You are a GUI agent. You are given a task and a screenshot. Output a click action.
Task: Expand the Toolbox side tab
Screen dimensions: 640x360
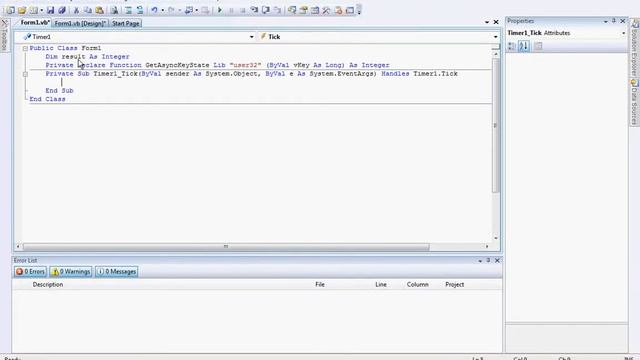(4, 36)
